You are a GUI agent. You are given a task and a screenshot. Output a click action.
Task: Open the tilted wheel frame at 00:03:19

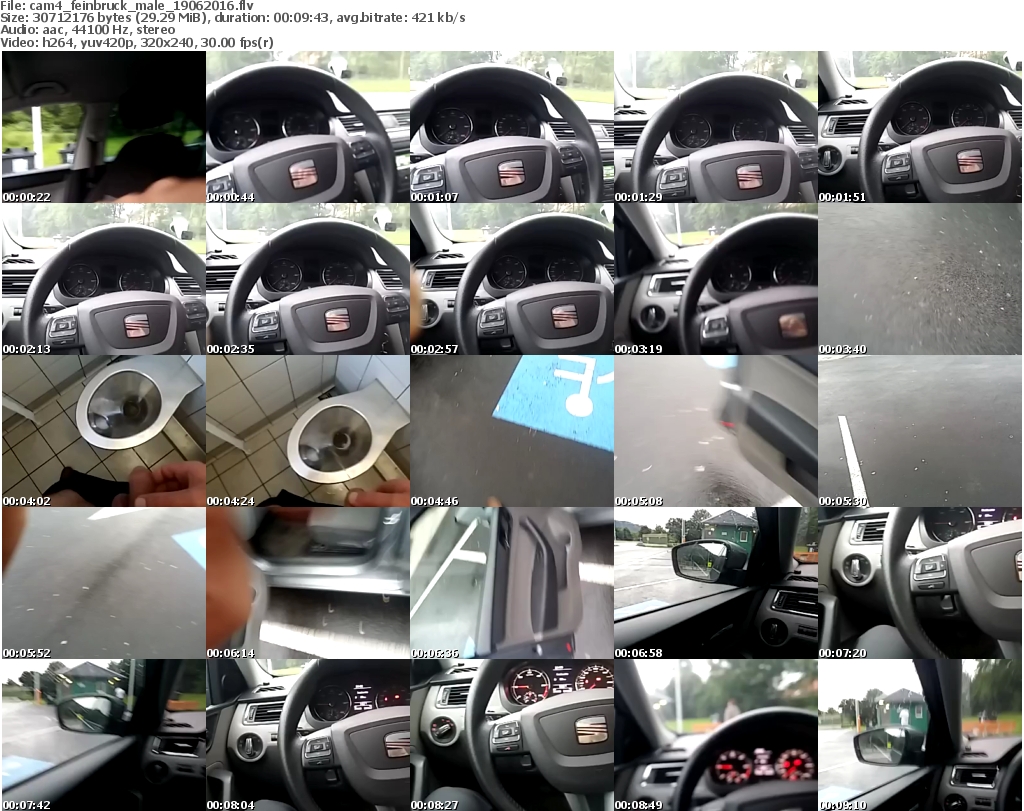coord(716,279)
